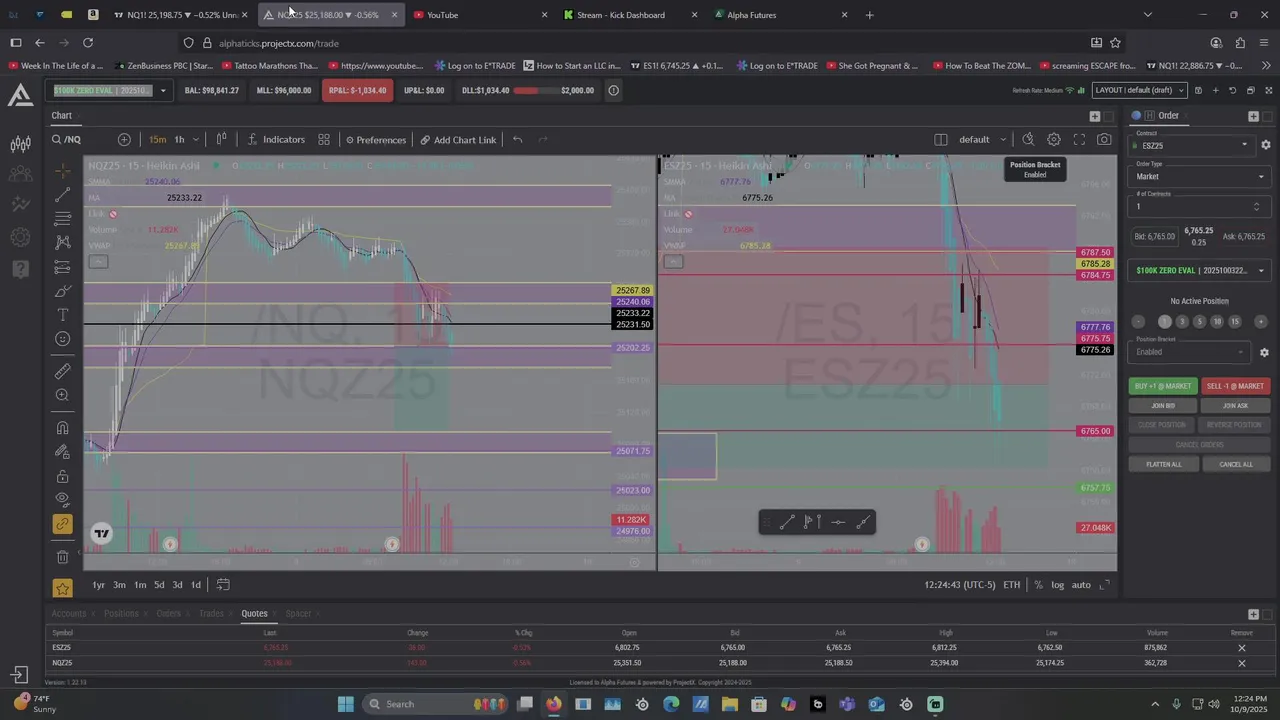Open Windows taskbar Search box

433,704
